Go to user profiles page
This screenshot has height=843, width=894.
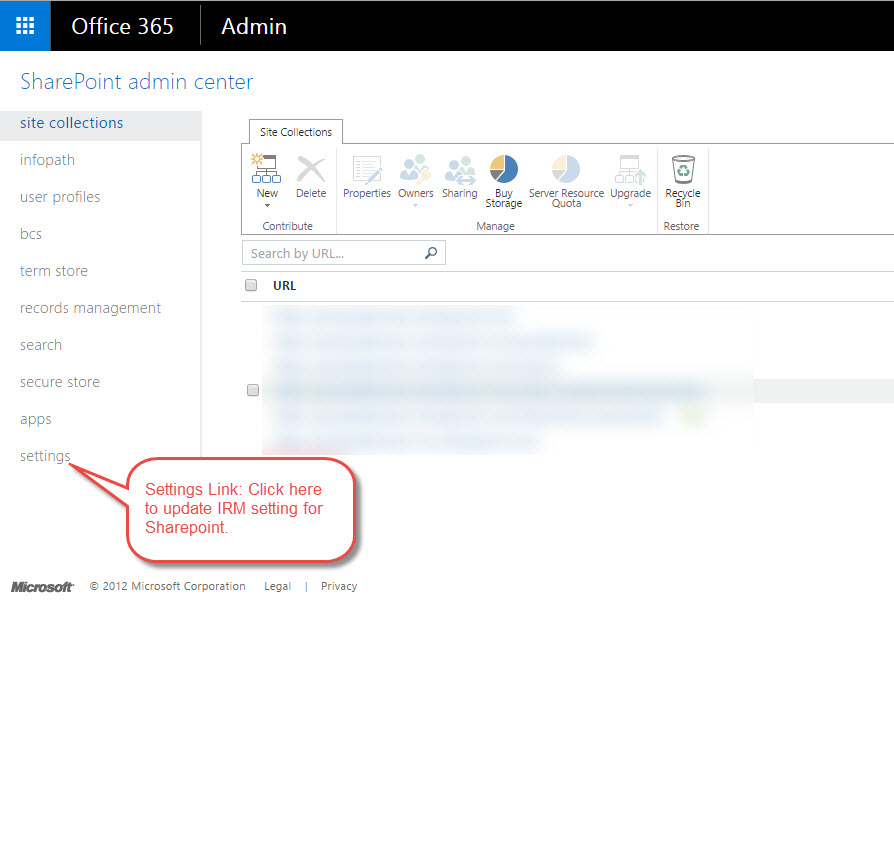60,197
